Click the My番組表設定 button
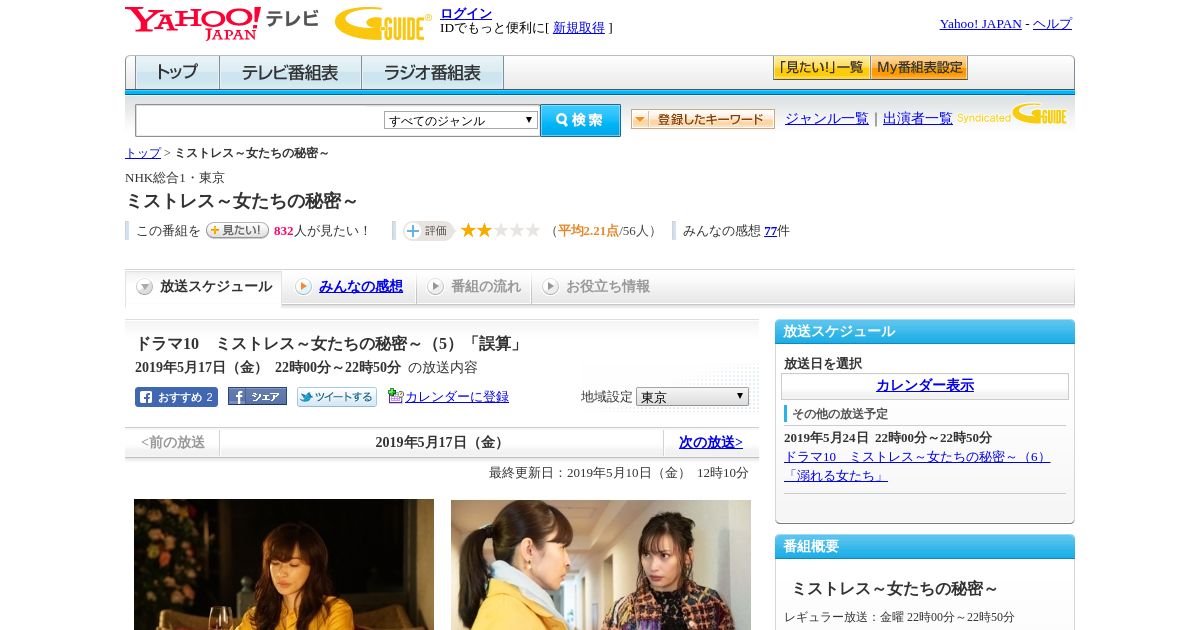This screenshot has width=1200, height=630. click(919, 68)
